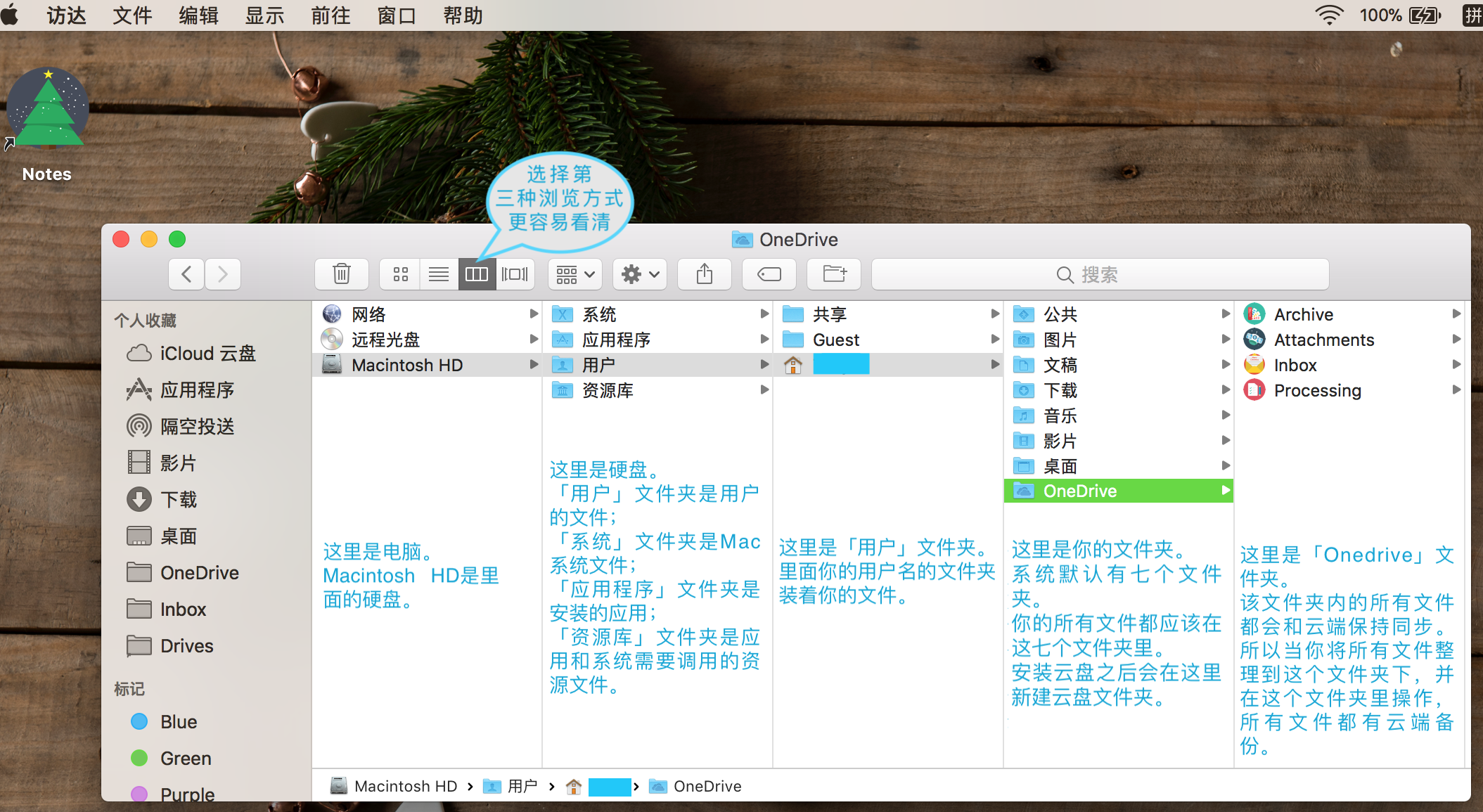The height and width of the screenshot is (812, 1483).
Task: Open the 显示 menu
Action: (264, 15)
